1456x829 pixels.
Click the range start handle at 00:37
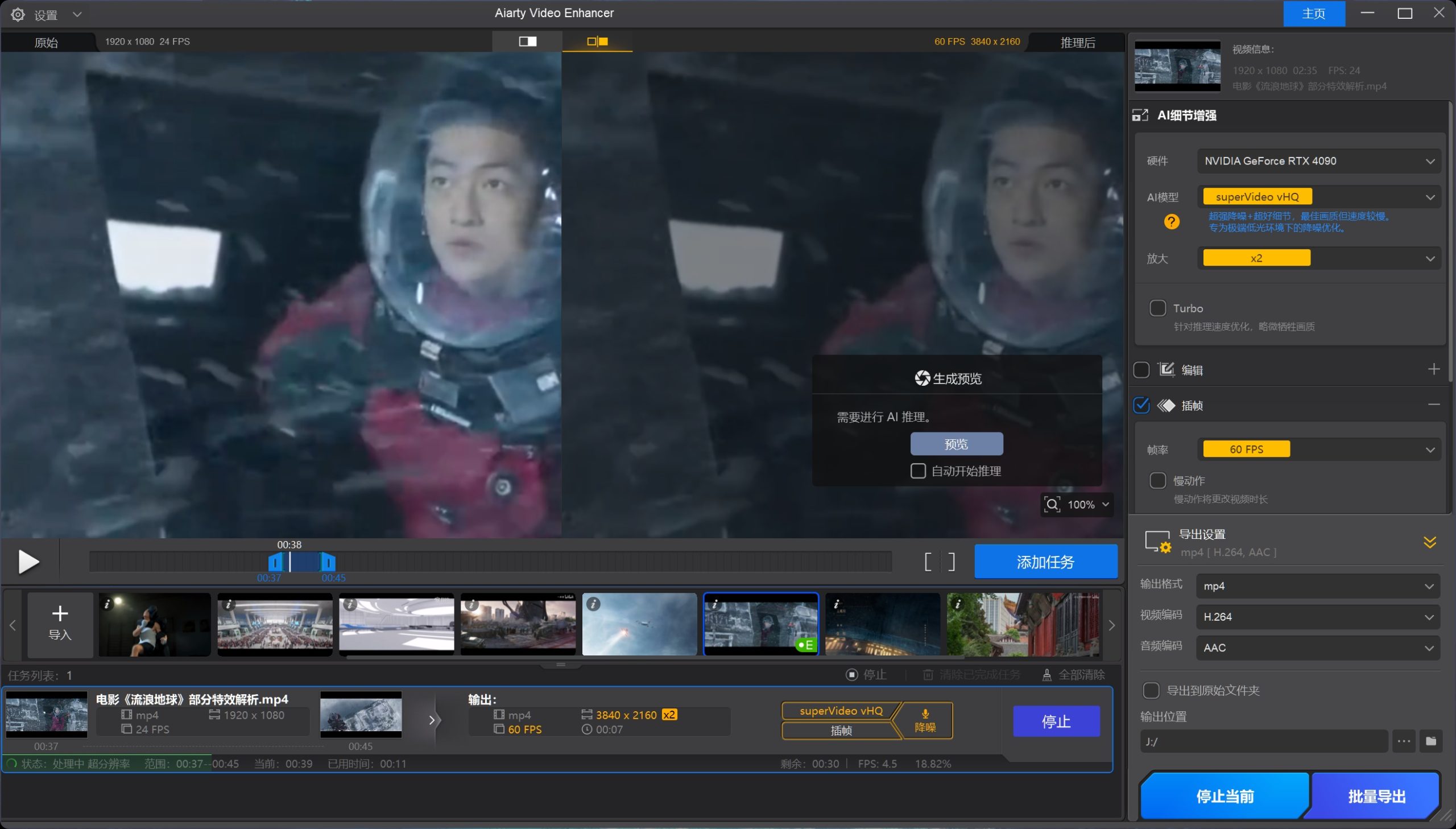click(x=275, y=563)
